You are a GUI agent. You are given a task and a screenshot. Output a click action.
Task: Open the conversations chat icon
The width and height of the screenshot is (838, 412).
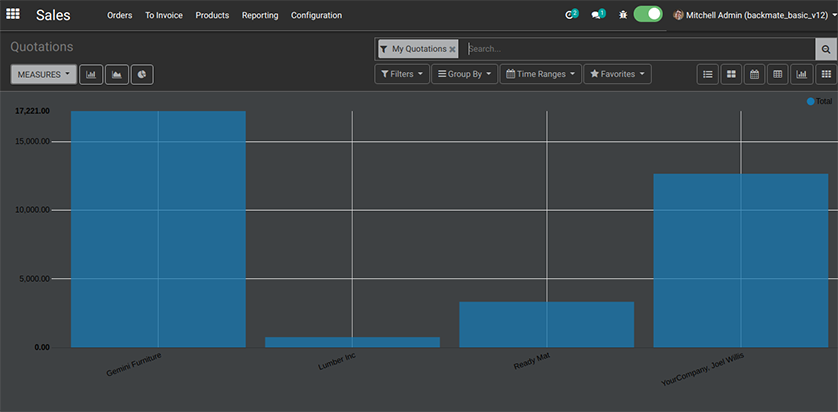click(598, 15)
